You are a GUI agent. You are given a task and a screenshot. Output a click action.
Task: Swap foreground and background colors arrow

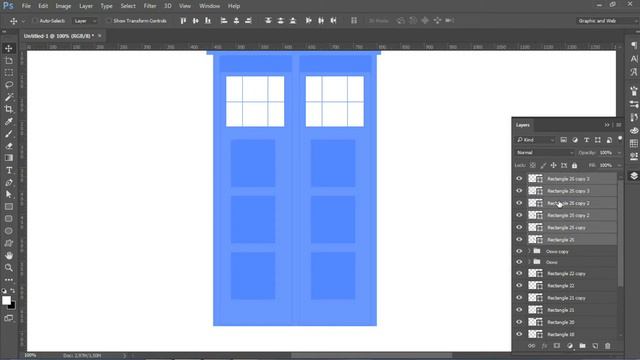tap(13, 291)
